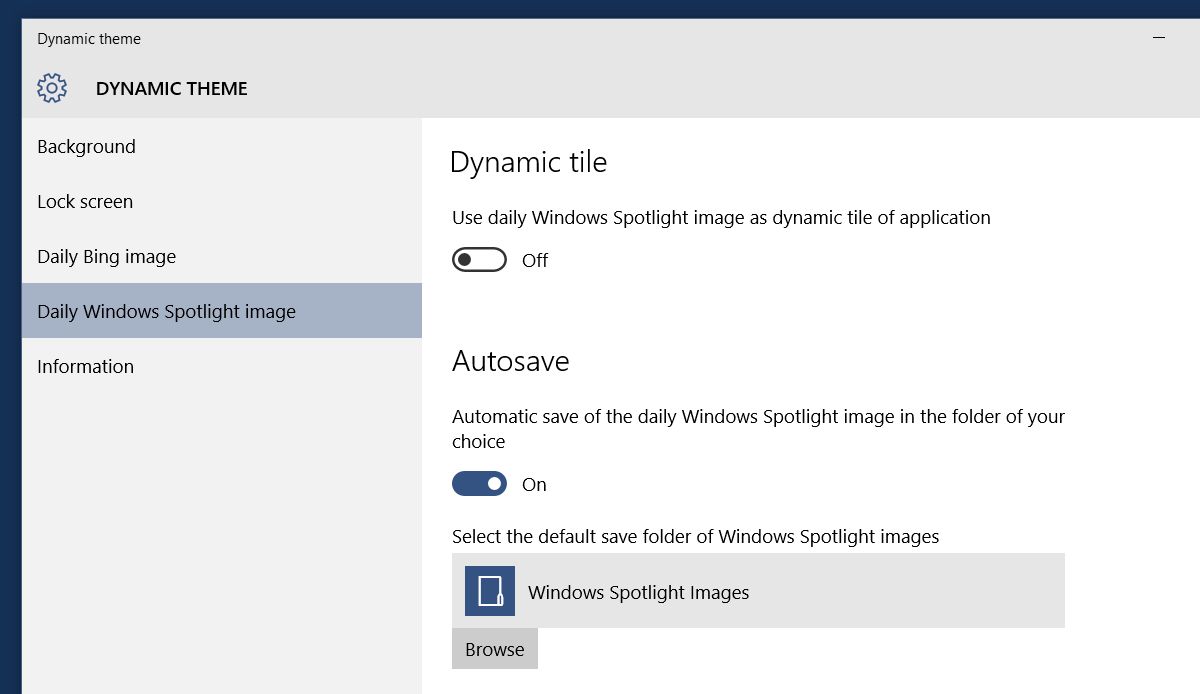
Task: Click the 'Automatic save of the daily' description
Action: pyautogui.click(x=758, y=429)
